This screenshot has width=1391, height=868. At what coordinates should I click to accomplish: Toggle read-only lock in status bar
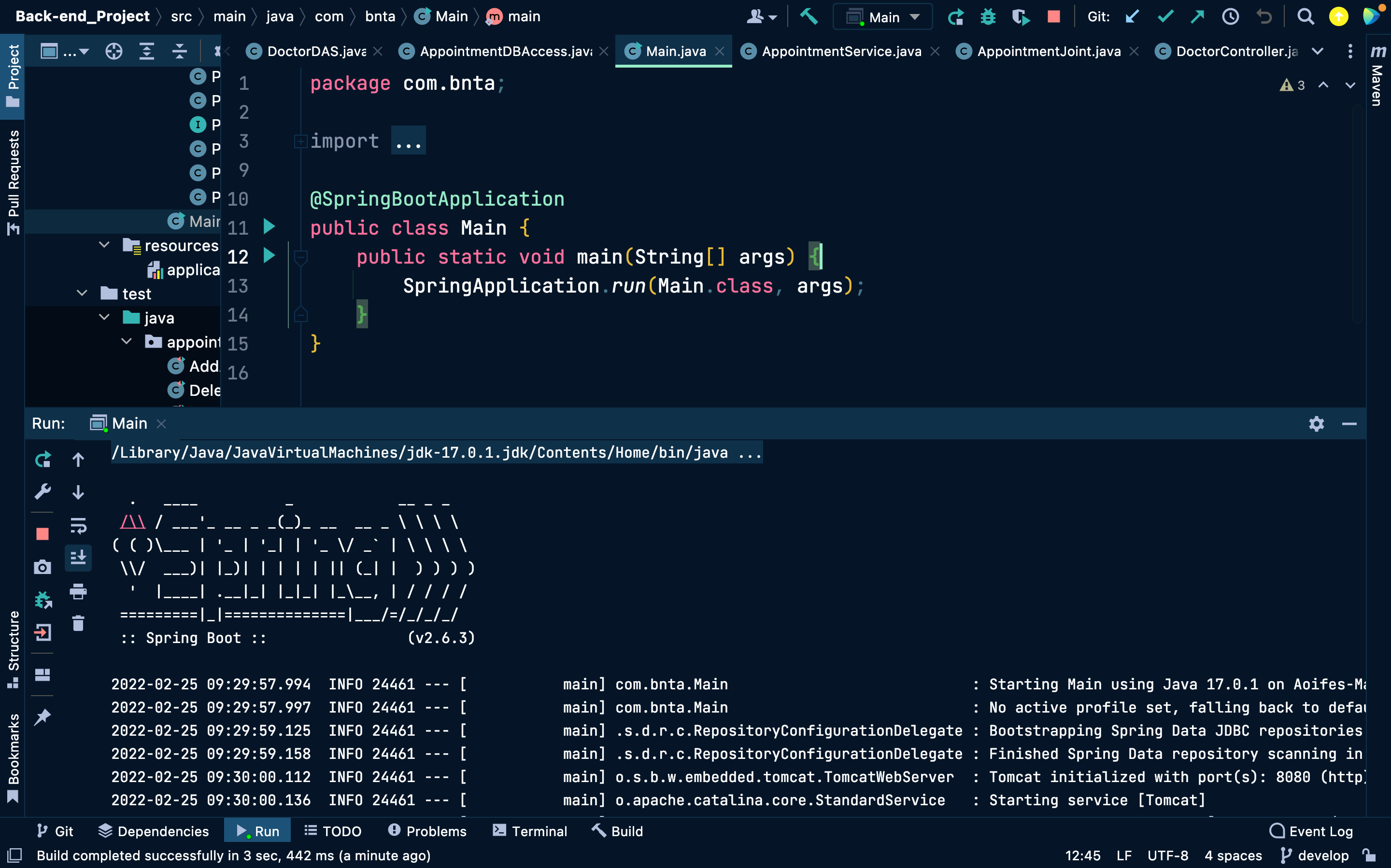(x=1369, y=855)
